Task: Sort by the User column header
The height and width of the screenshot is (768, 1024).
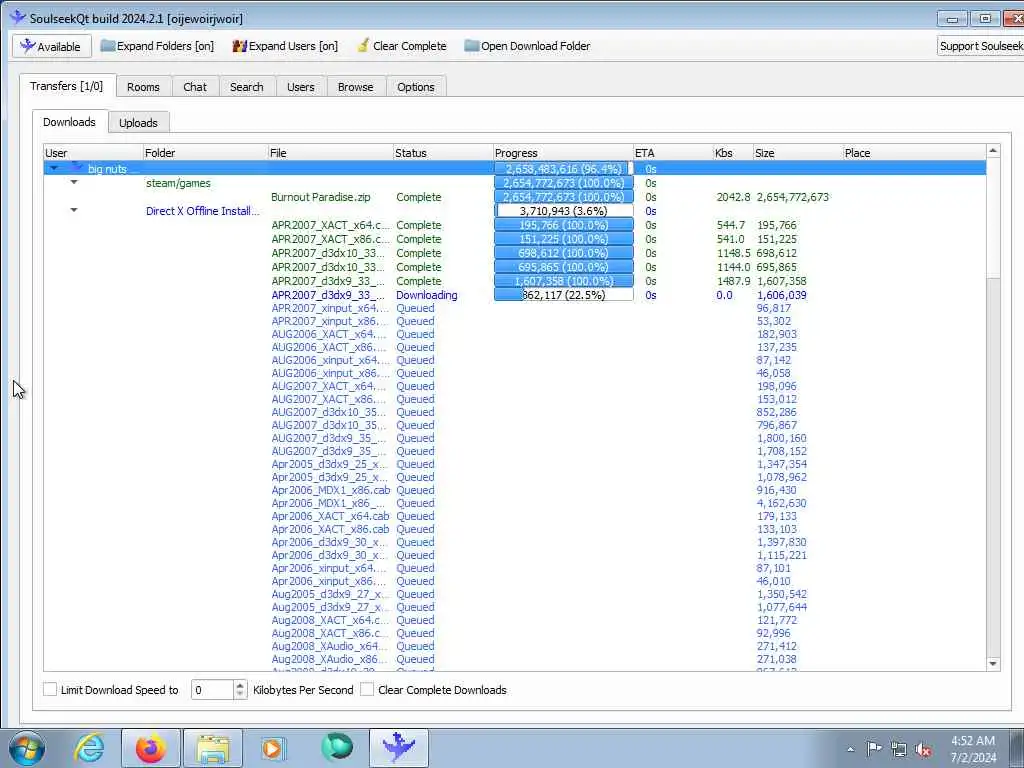Action: pos(93,153)
